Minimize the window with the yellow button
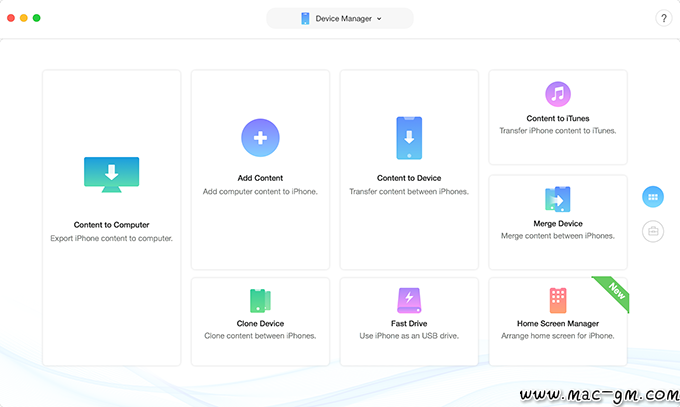Screen dimensions: 680x407 click(24, 18)
